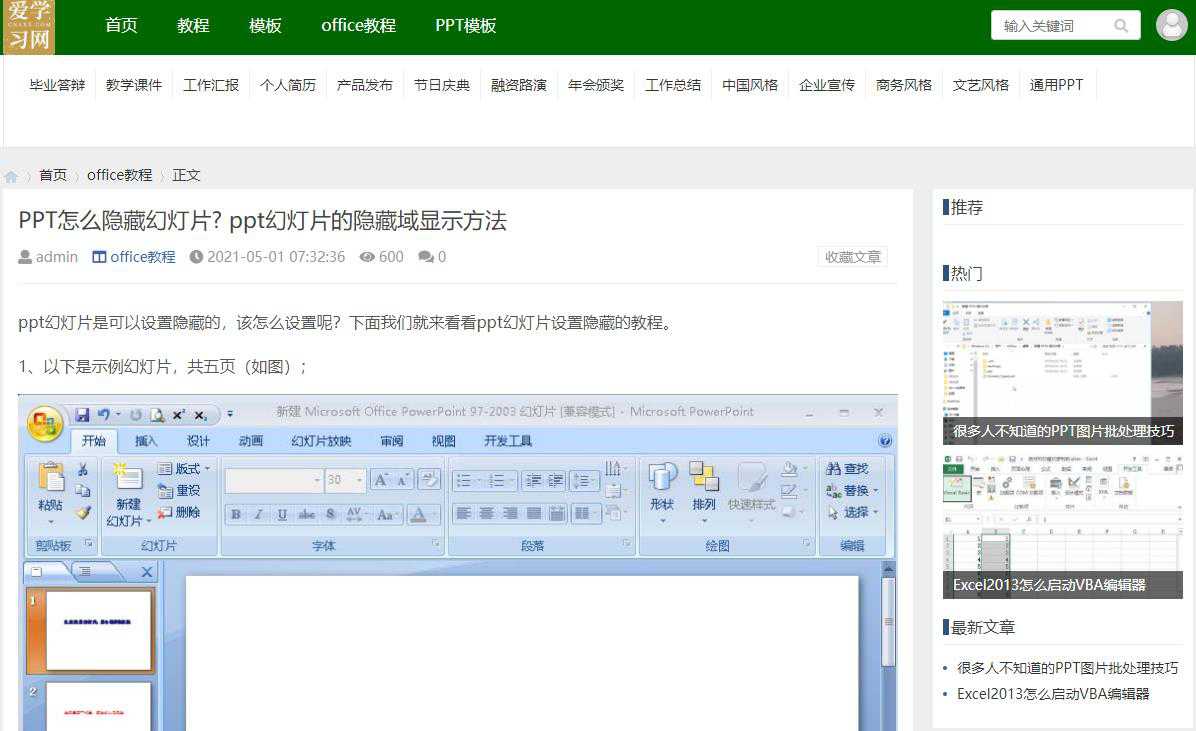Click the Shapes (形状) icon in ribbon
1196x731 pixels.
[662, 480]
